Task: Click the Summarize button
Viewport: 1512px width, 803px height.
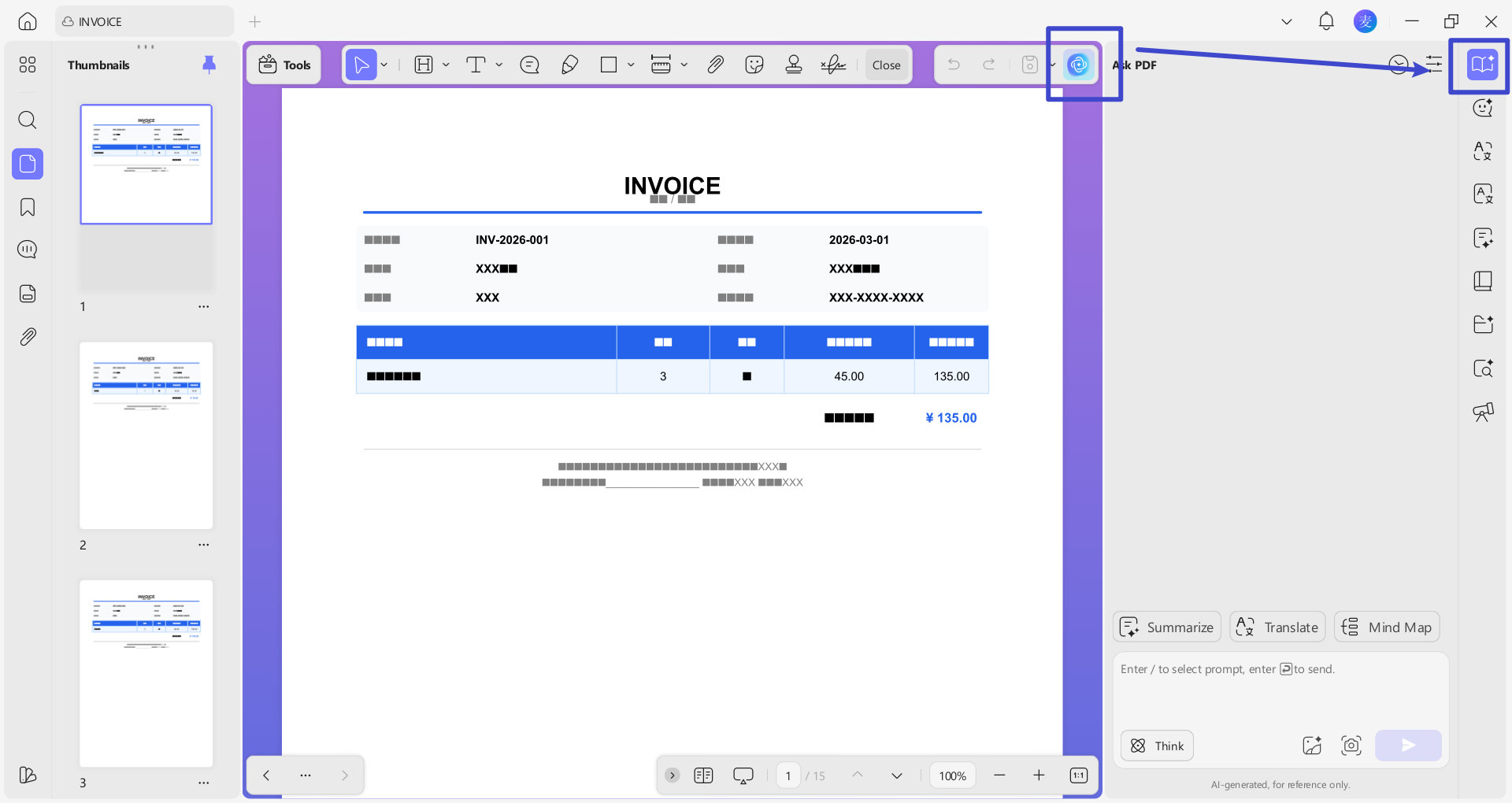Action: (1167, 627)
